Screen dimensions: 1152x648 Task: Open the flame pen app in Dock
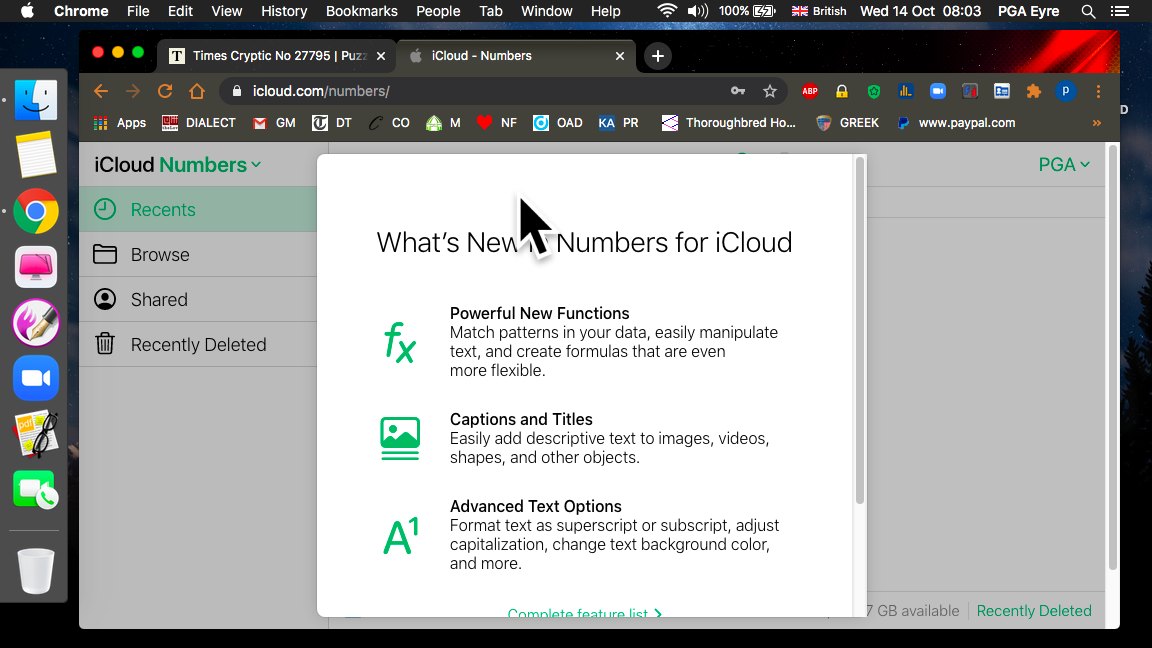click(35, 323)
